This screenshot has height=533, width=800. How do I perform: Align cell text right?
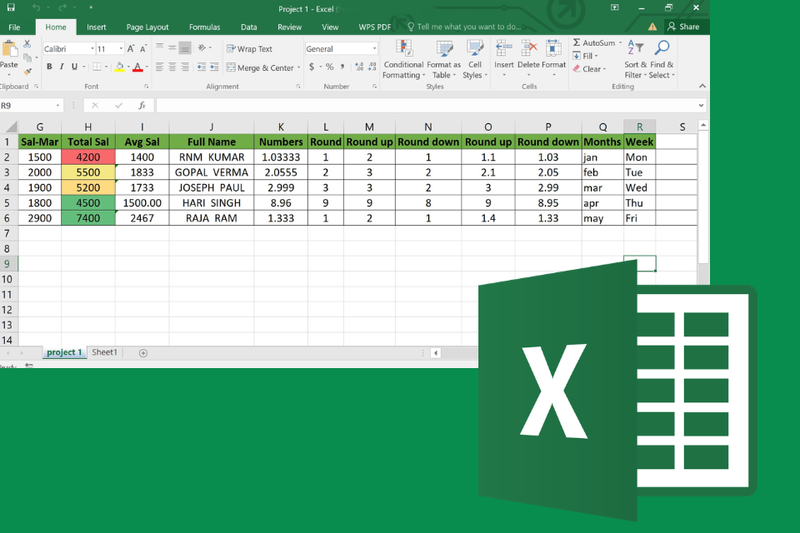[x=185, y=67]
